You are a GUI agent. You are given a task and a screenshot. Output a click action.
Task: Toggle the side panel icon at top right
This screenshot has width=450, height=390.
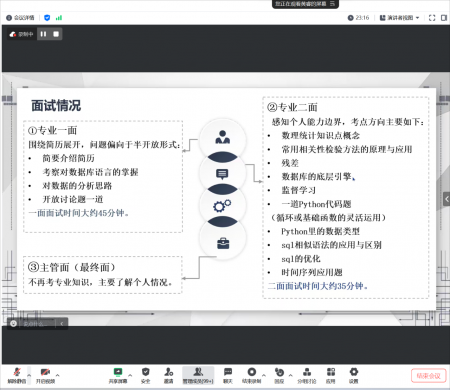coord(444,18)
